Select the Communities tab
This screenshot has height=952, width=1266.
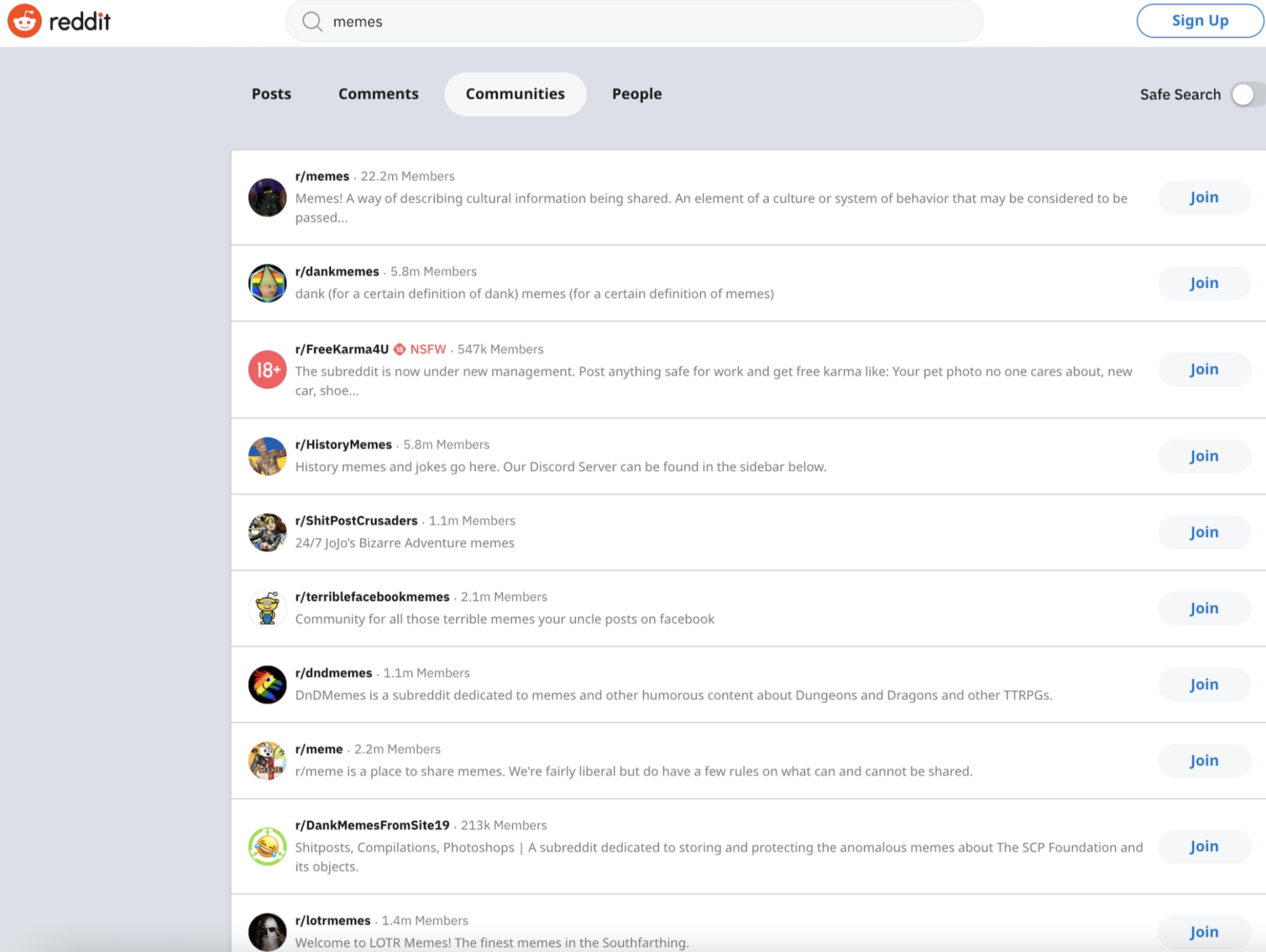[x=515, y=94]
